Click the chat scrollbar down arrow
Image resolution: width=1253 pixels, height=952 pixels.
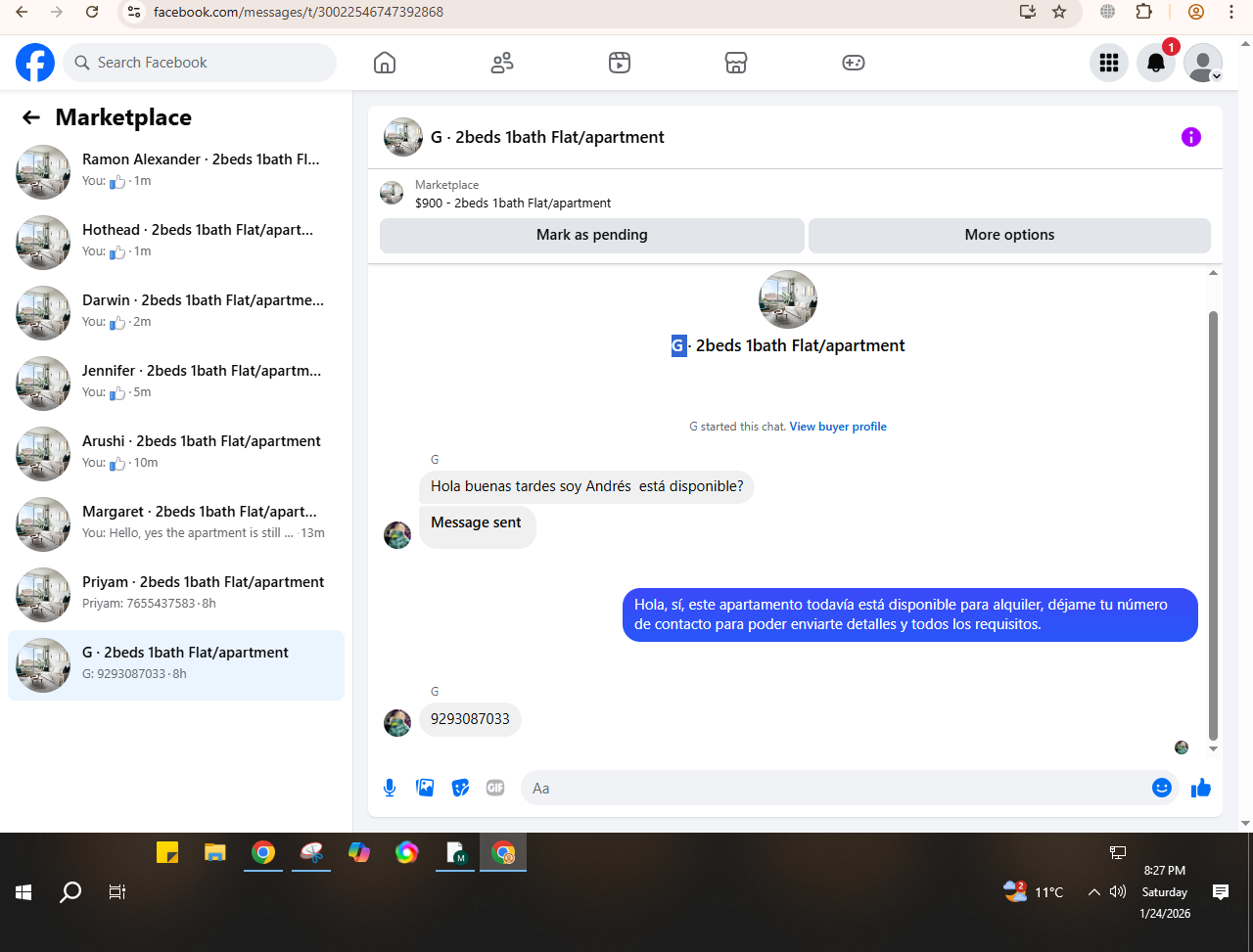tap(1214, 749)
